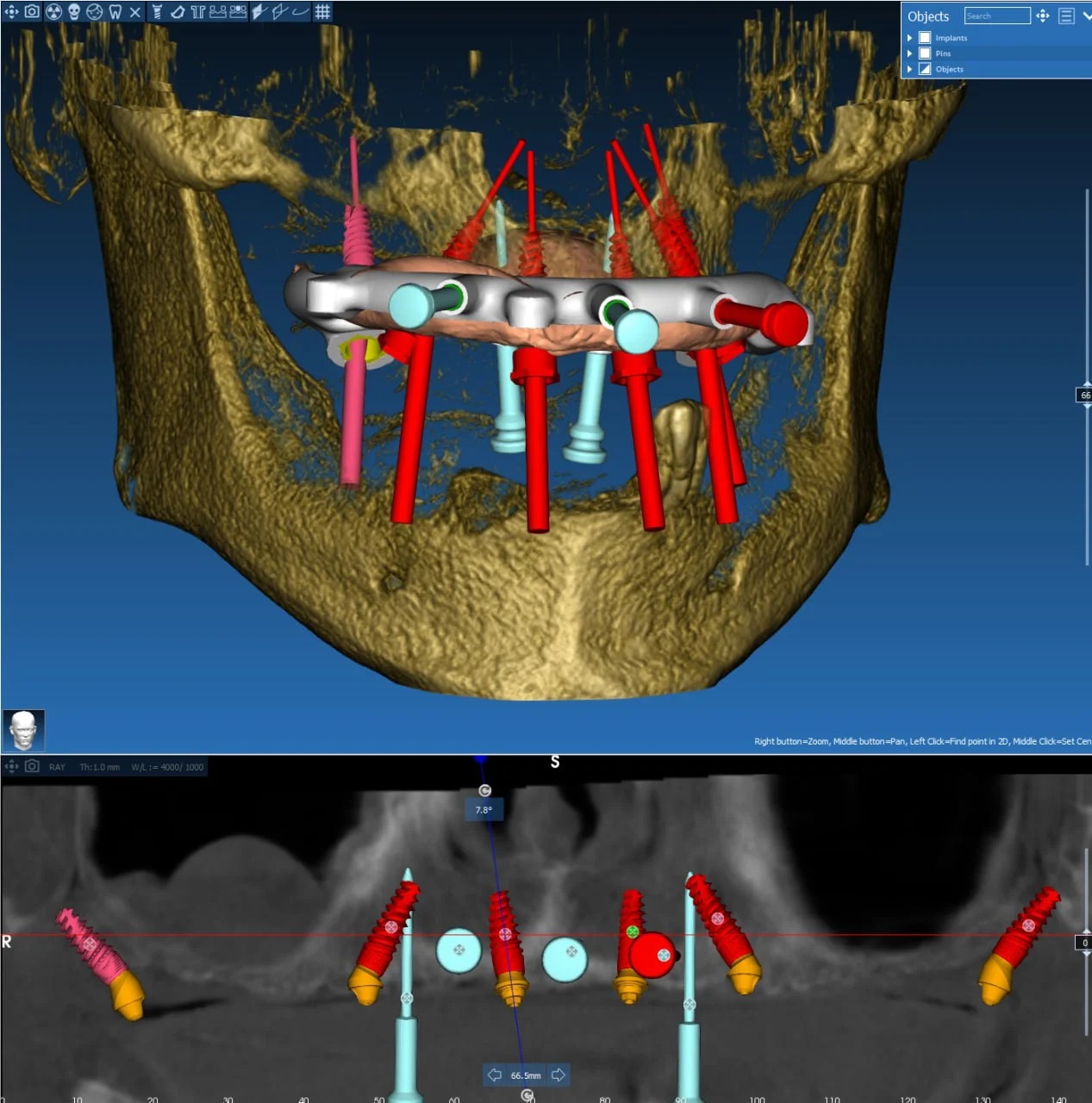Expand the Pins tree node
The width and height of the screenshot is (1092, 1103).
click(x=909, y=53)
